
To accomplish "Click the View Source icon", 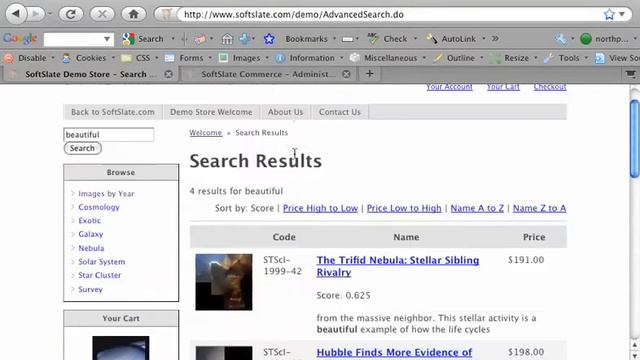I will [599, 58].
